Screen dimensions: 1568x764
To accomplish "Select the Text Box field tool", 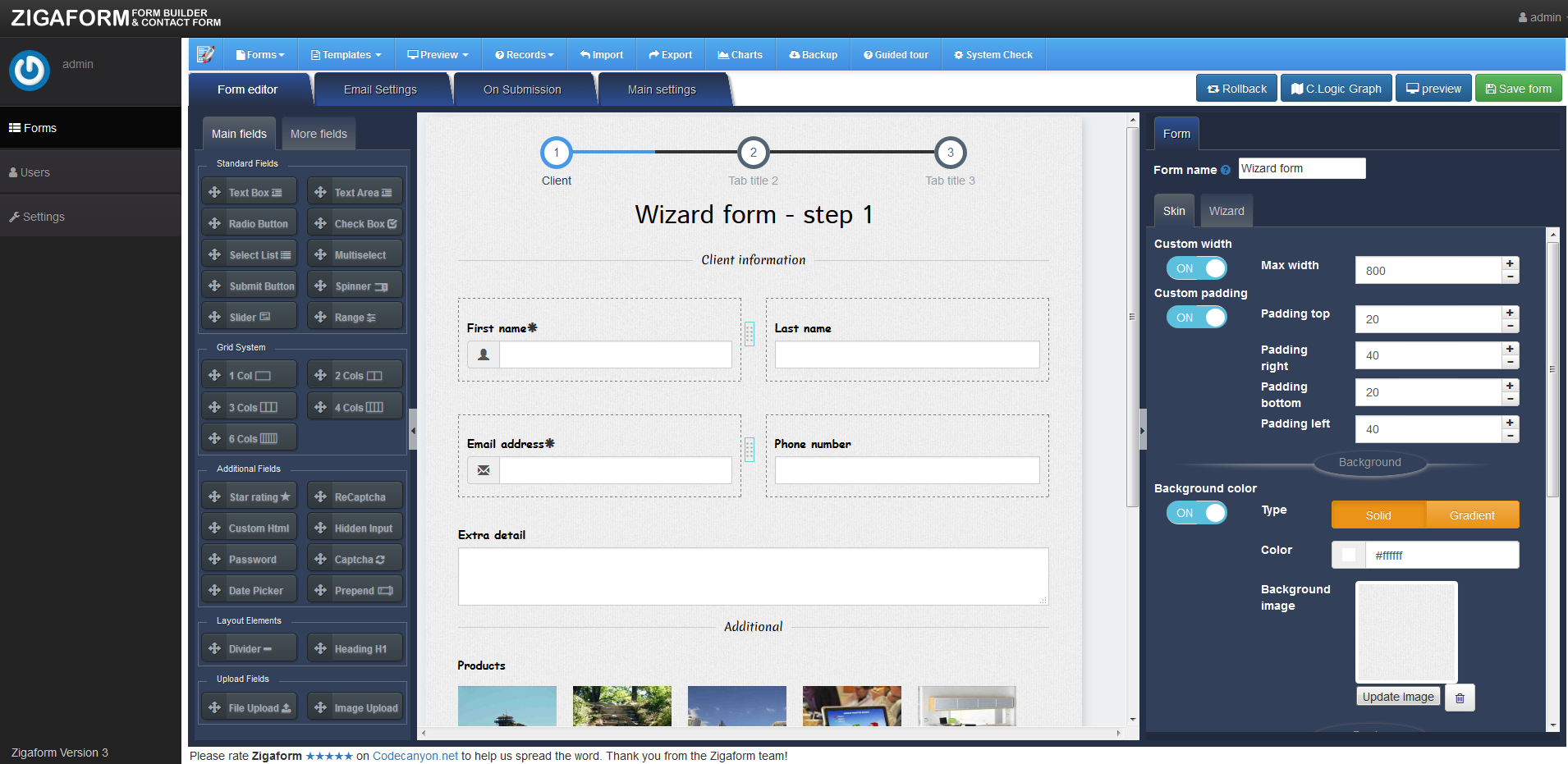I will [249, 191].
